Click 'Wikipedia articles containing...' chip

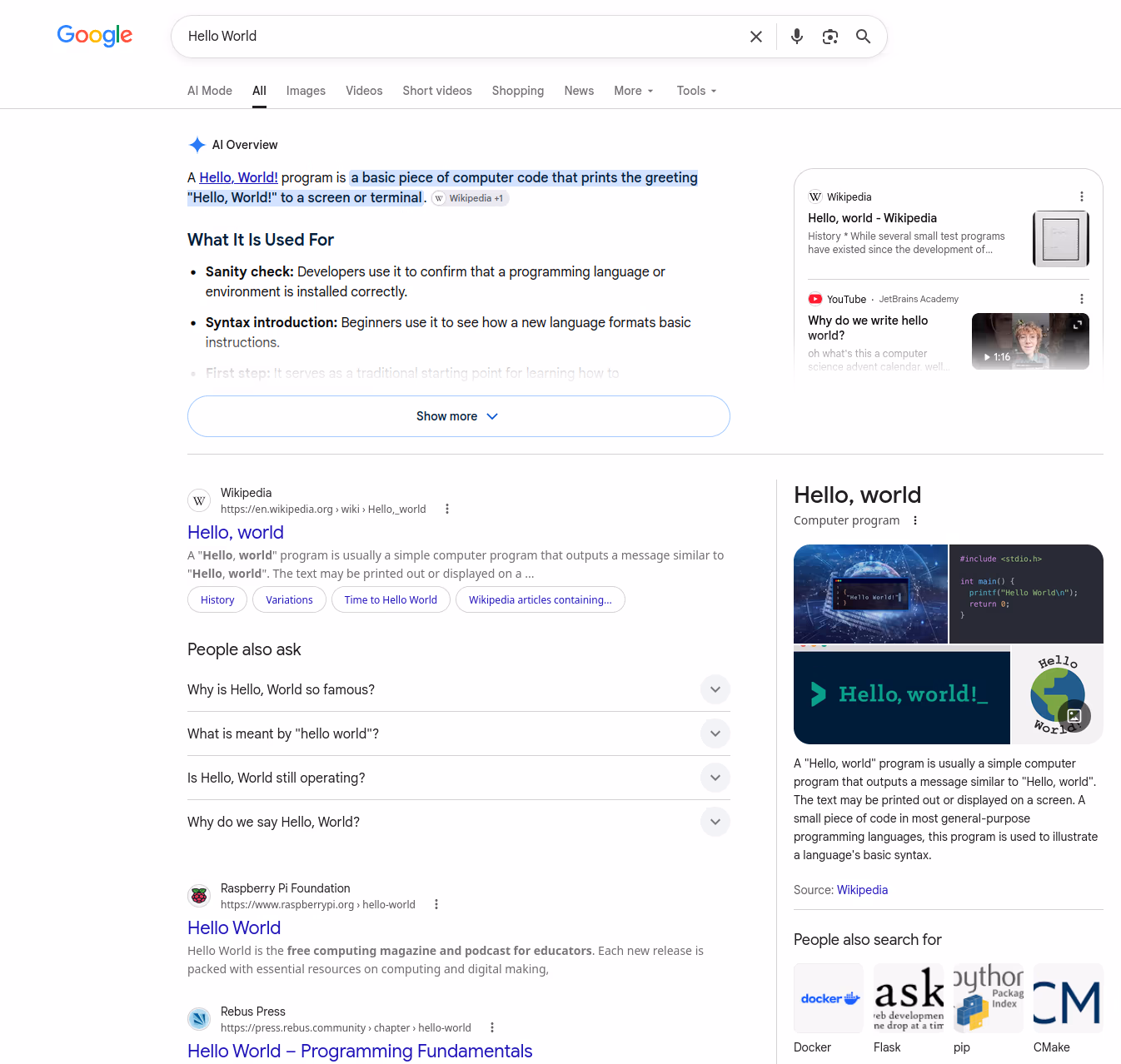(540, 599)
